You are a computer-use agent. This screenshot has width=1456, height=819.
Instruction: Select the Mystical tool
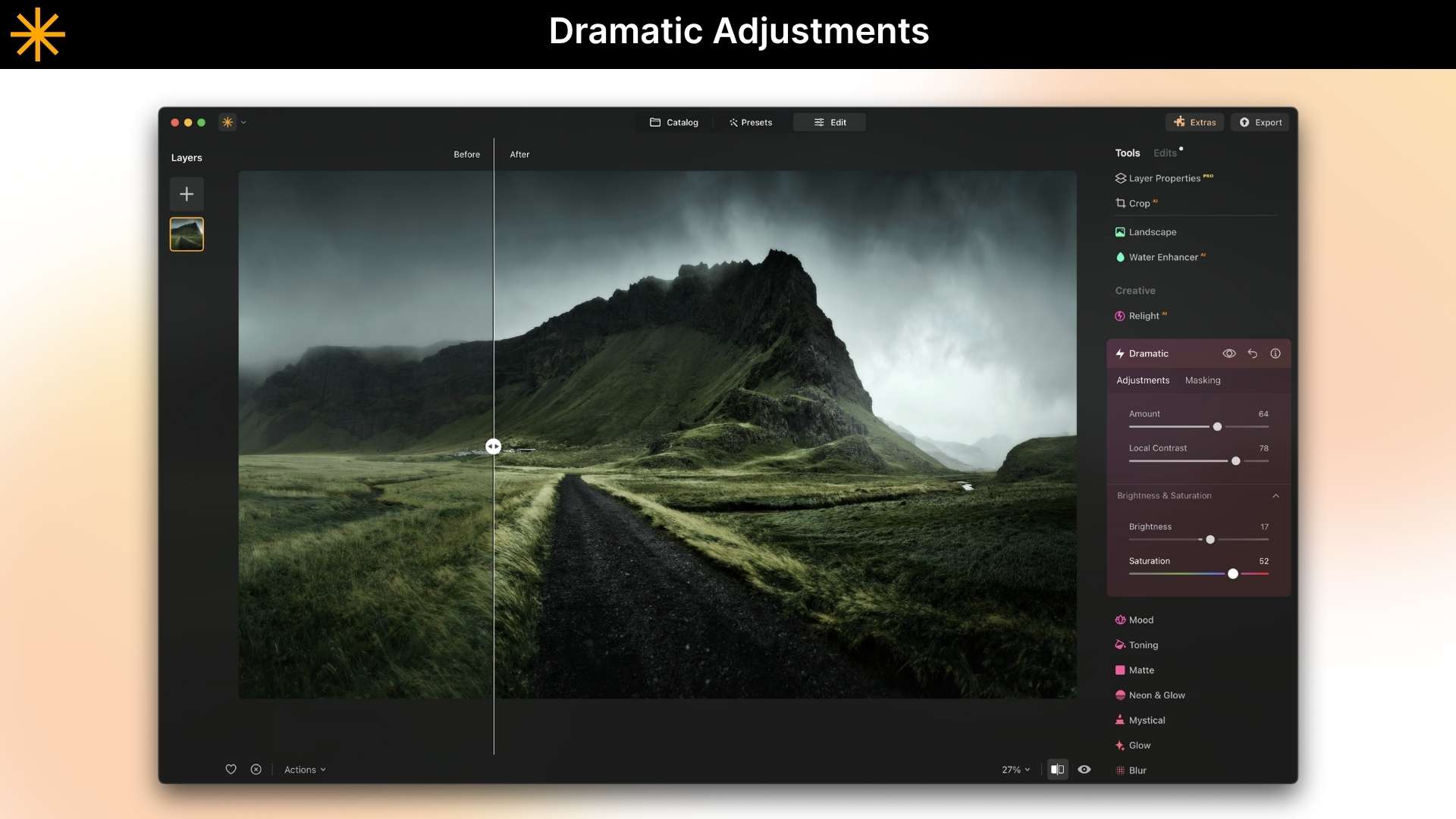[1147, 720]
